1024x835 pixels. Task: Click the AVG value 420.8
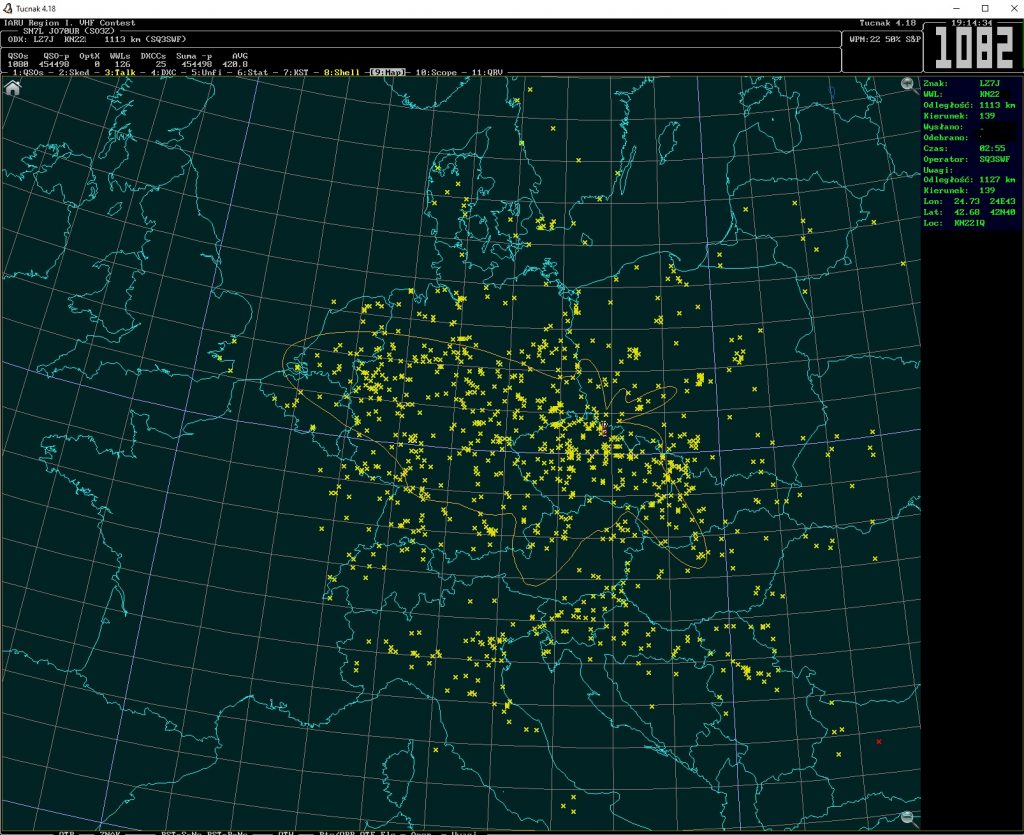pyautogui.click(x=235, y=64)
